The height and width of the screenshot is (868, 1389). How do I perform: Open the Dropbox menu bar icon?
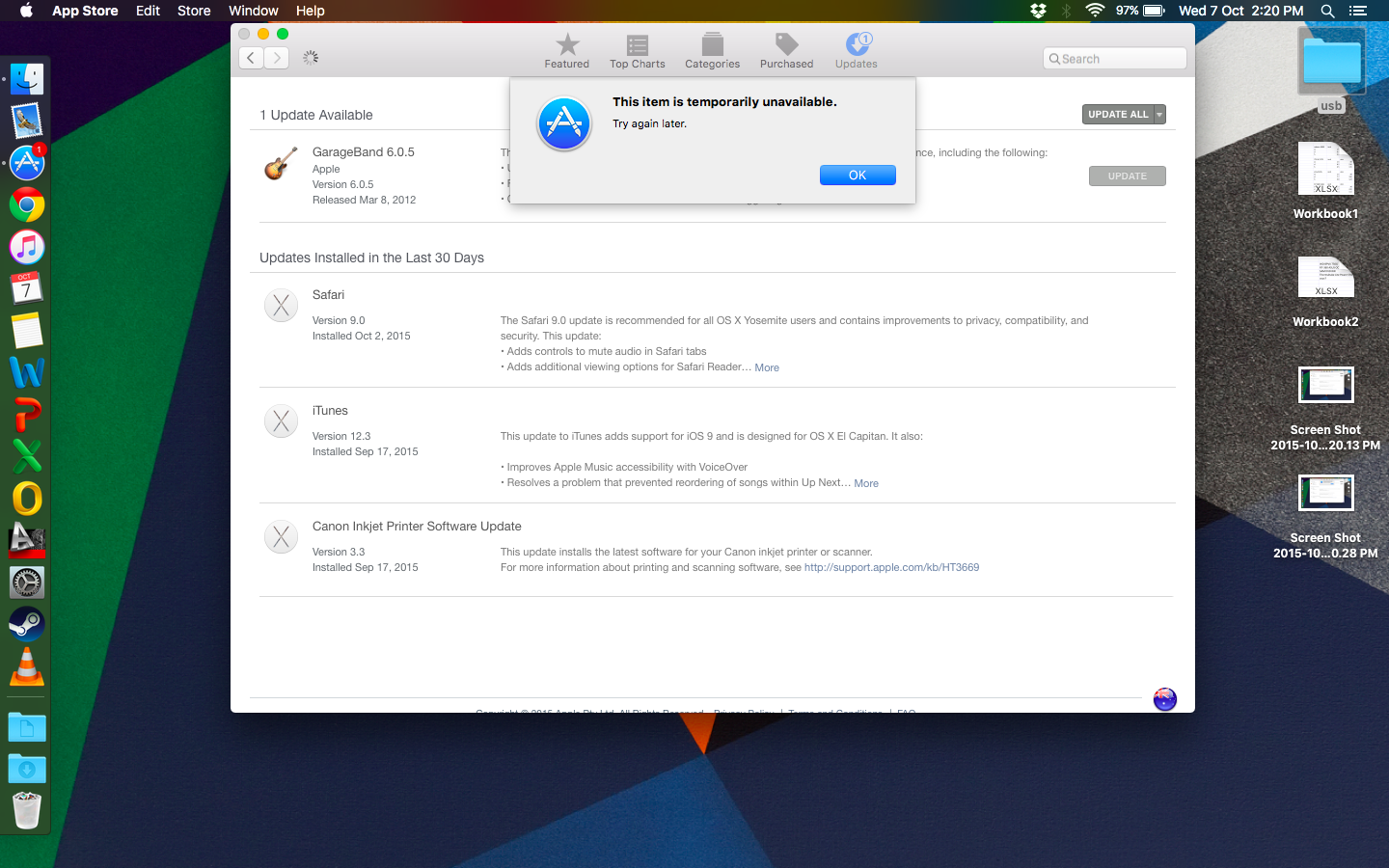click(x=1038, y=11)
